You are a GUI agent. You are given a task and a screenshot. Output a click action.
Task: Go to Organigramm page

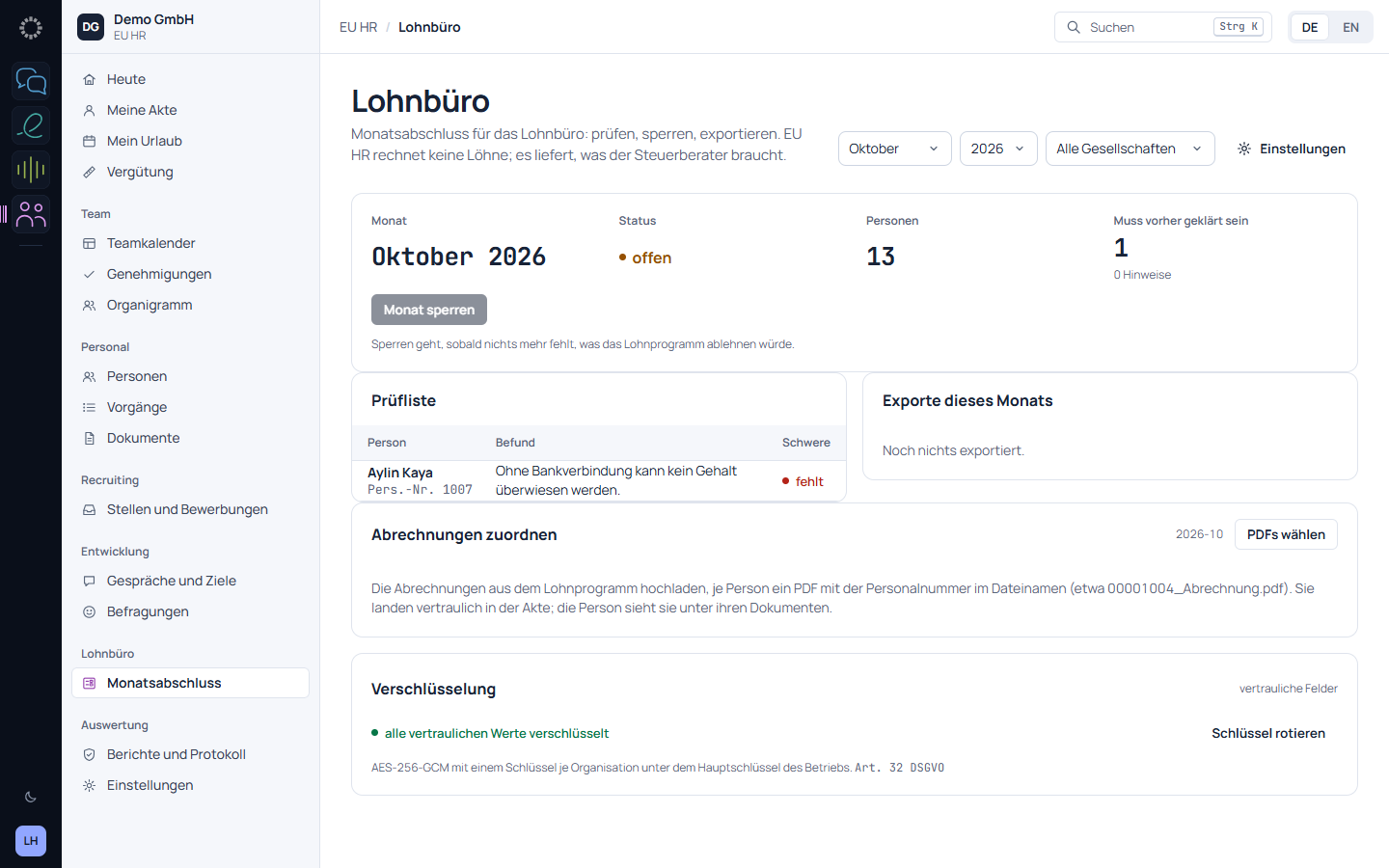(x=190, y=305)
